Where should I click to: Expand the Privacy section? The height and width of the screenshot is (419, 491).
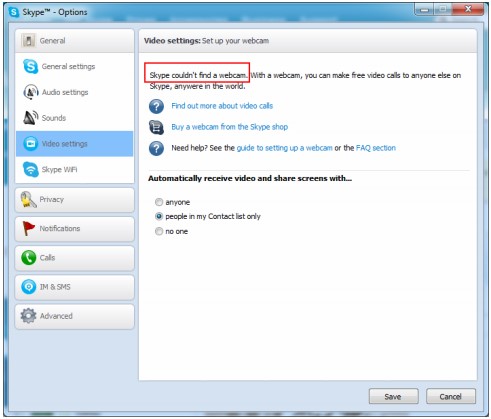pos(75,200)
